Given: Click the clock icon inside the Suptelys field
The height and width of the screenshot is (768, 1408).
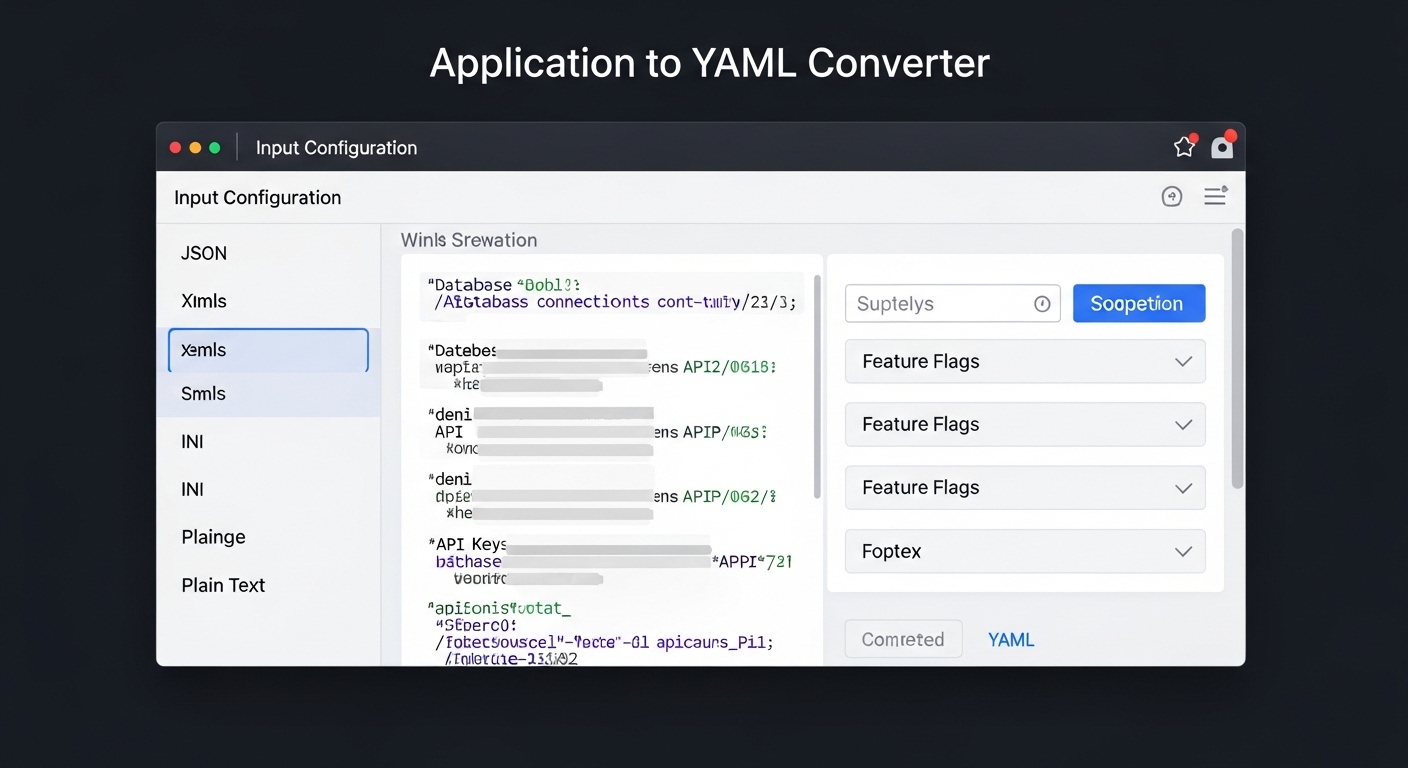Looking at the screenshot, I should tap(1041, 303).
